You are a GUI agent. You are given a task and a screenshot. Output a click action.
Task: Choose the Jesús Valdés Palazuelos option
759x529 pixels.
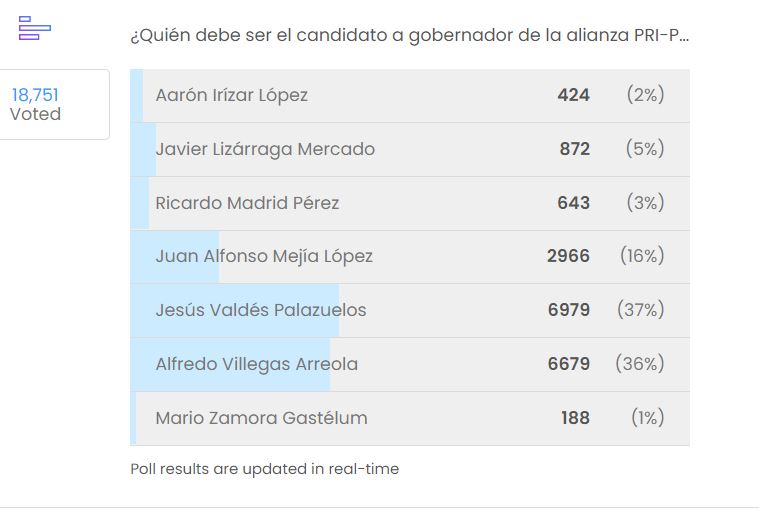[x=410, y=311]
